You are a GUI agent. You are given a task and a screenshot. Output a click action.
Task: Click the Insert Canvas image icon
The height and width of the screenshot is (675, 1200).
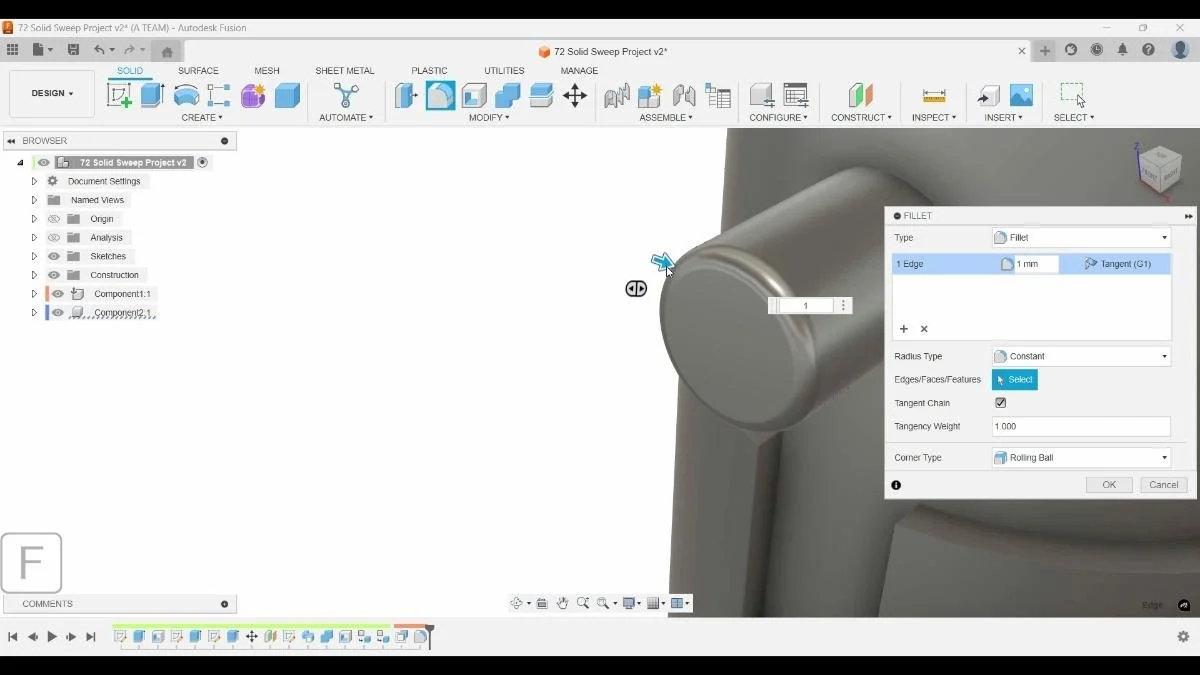pyautogui.click(x=1021, y=95)
